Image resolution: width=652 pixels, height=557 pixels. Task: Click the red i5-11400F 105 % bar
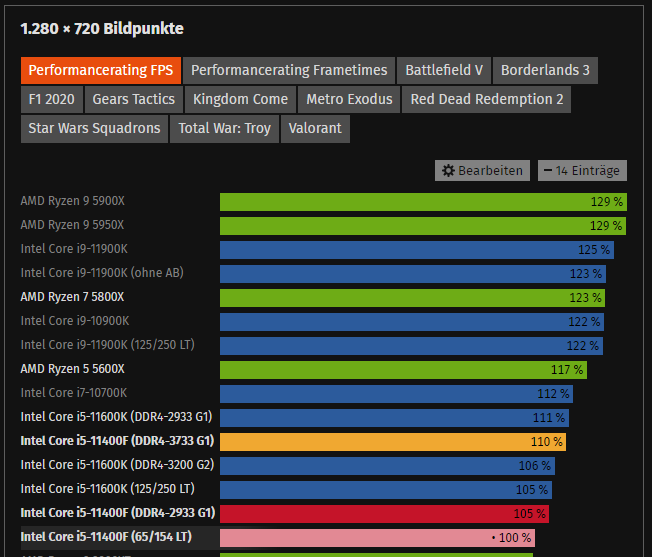(384, 514)
